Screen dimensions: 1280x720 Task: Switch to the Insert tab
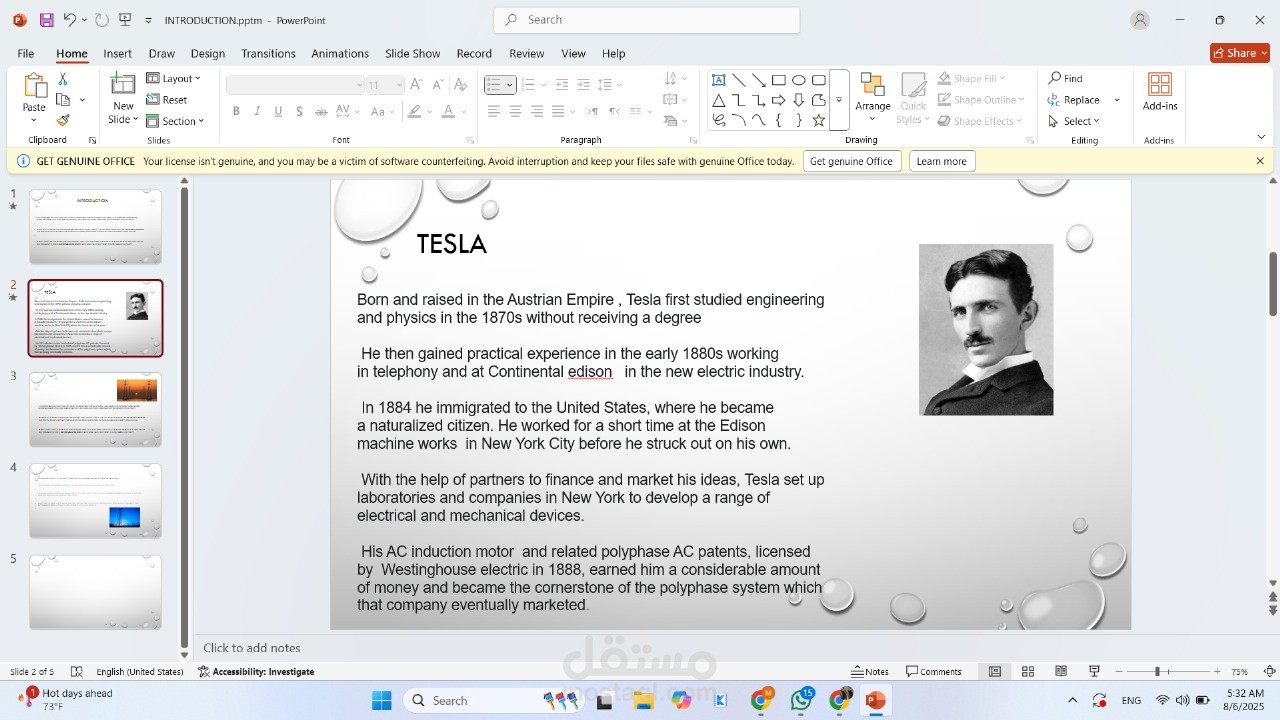click(117, 53)
